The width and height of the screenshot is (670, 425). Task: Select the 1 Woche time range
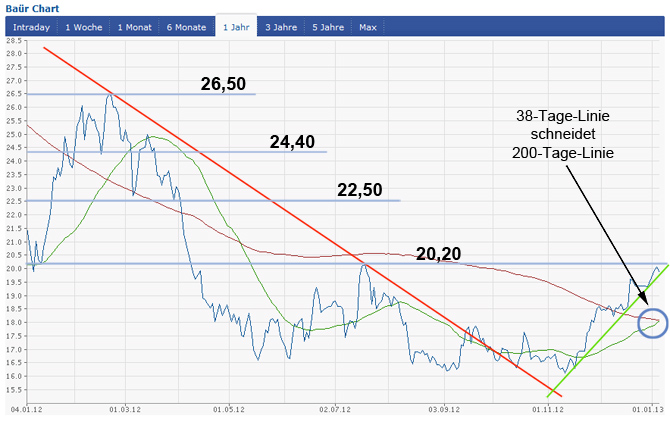[83, 27]
